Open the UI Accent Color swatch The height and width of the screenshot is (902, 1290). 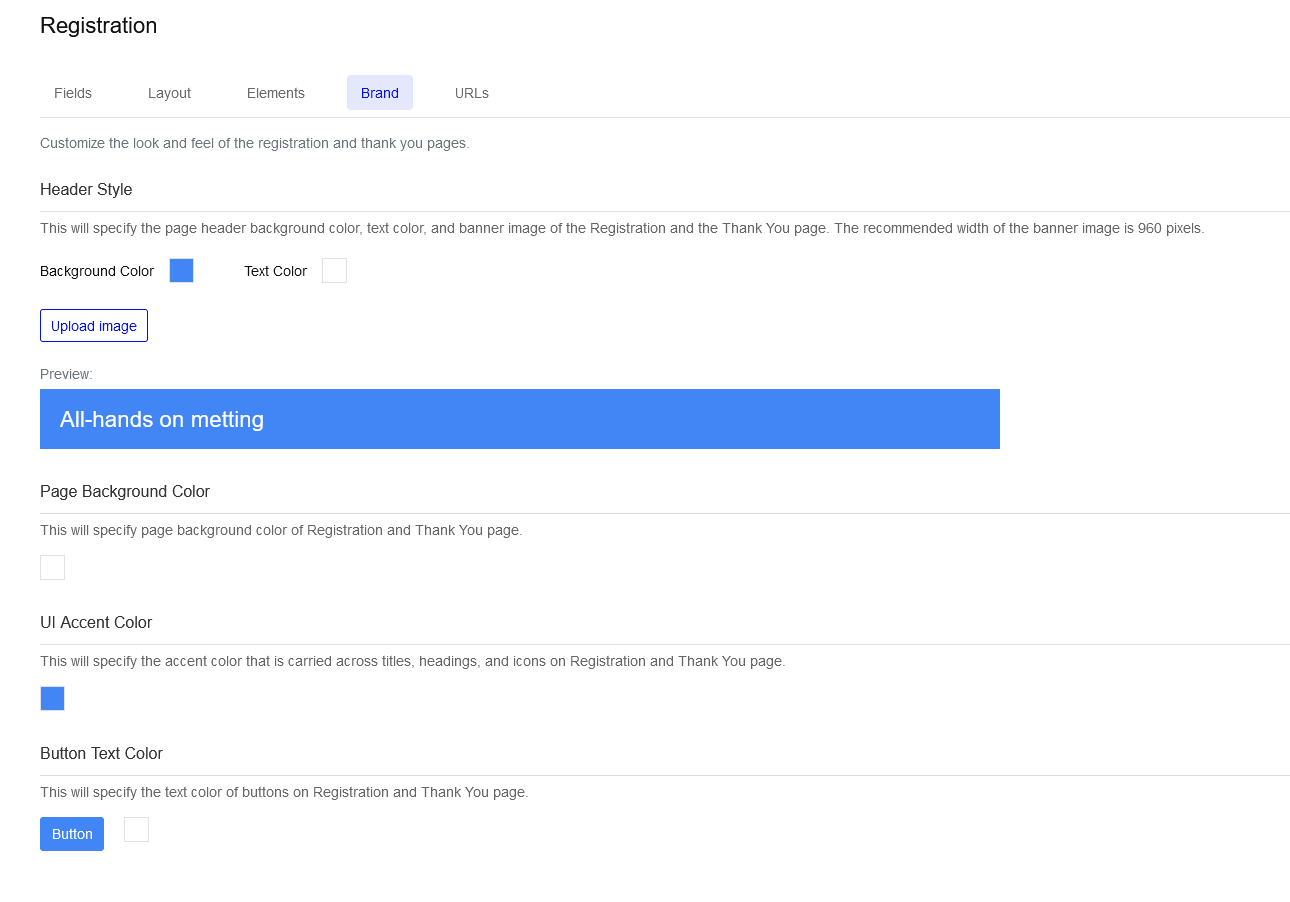coord(52,698)
